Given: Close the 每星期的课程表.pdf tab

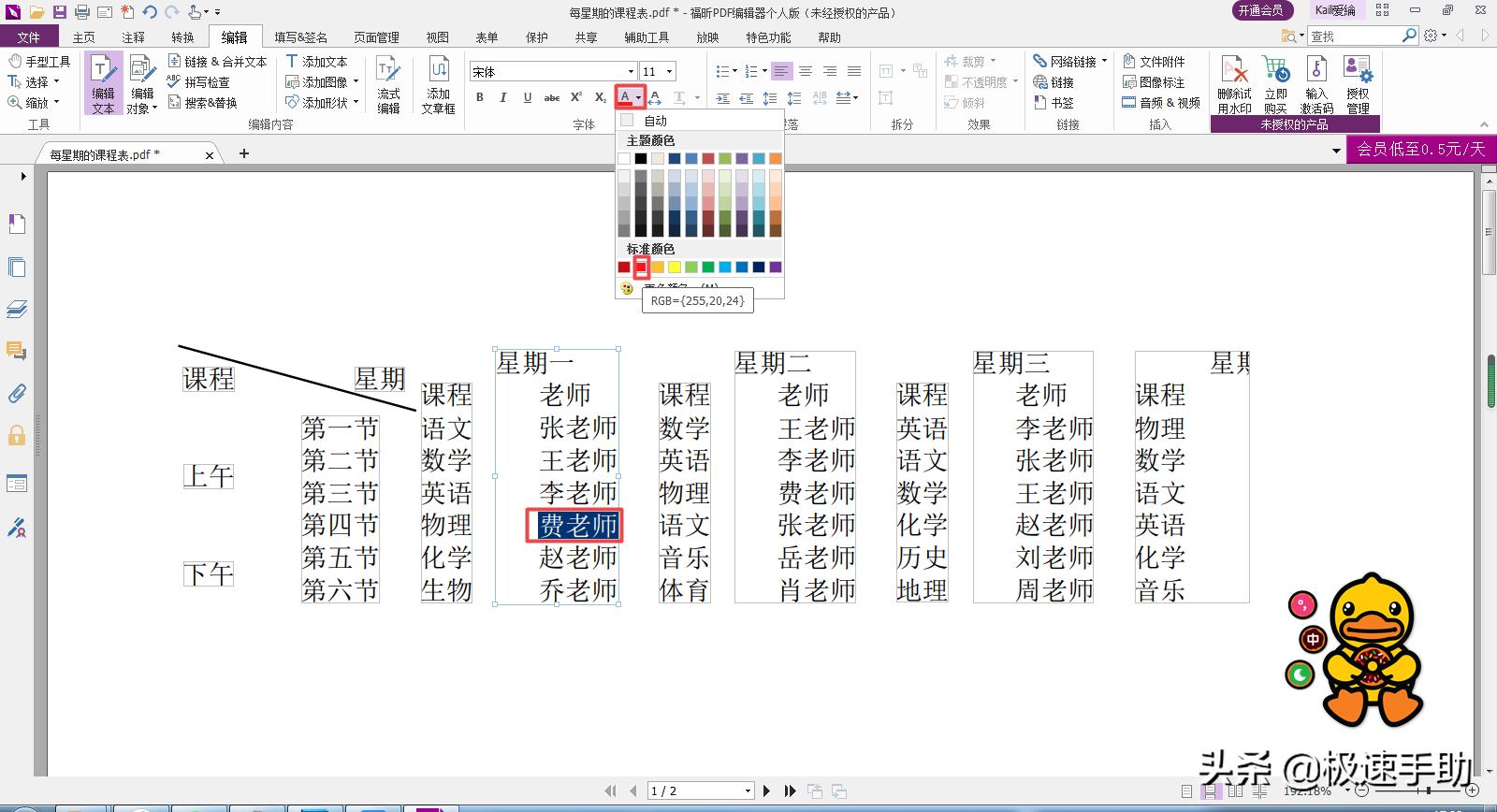Looking at the screenshot, I should pyautogui.click(x=210, y=155).
